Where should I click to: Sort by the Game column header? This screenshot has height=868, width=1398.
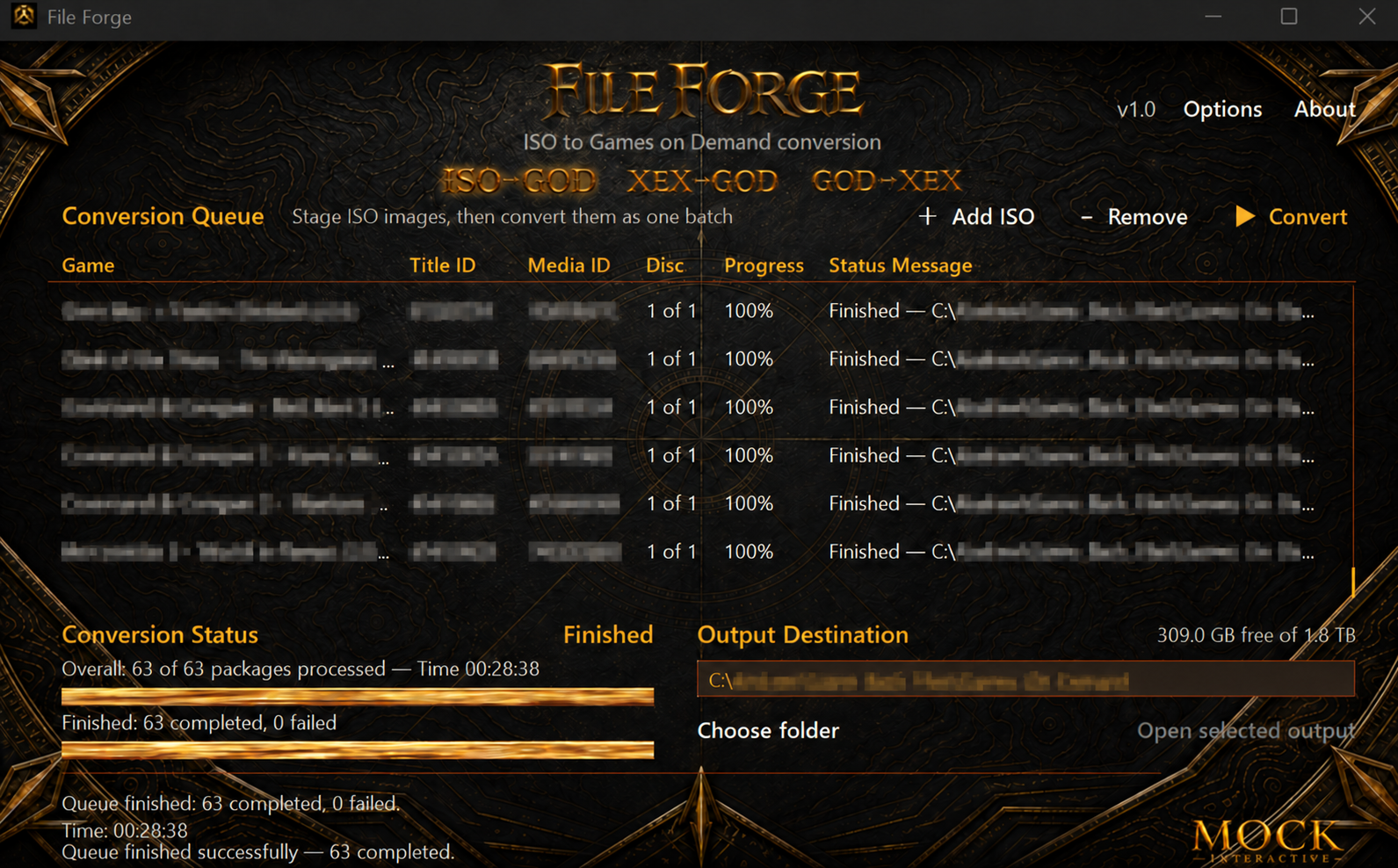point(88,265)
